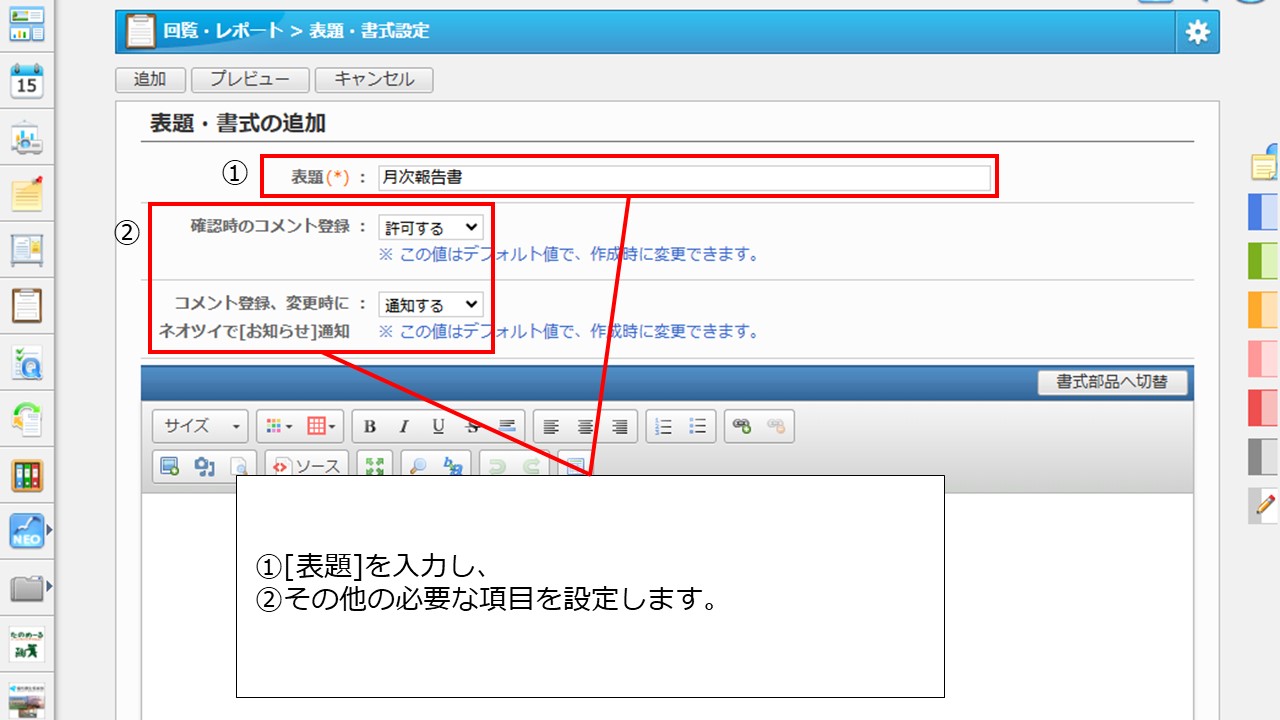Open the yellow pinned memo icon
This screenshot has height=720, width=1280.
coord(27,193)
